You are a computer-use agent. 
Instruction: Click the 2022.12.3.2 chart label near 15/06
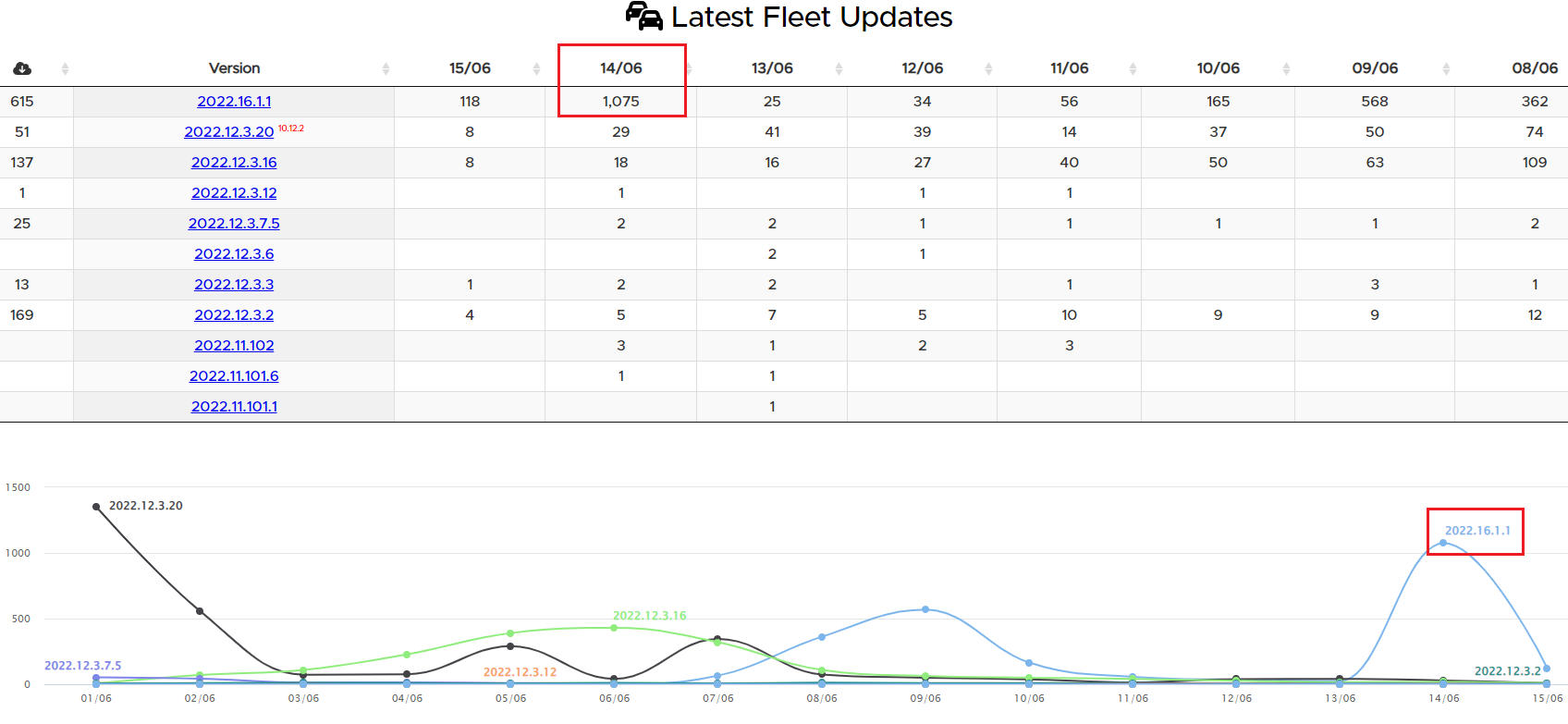point(1508,671)
